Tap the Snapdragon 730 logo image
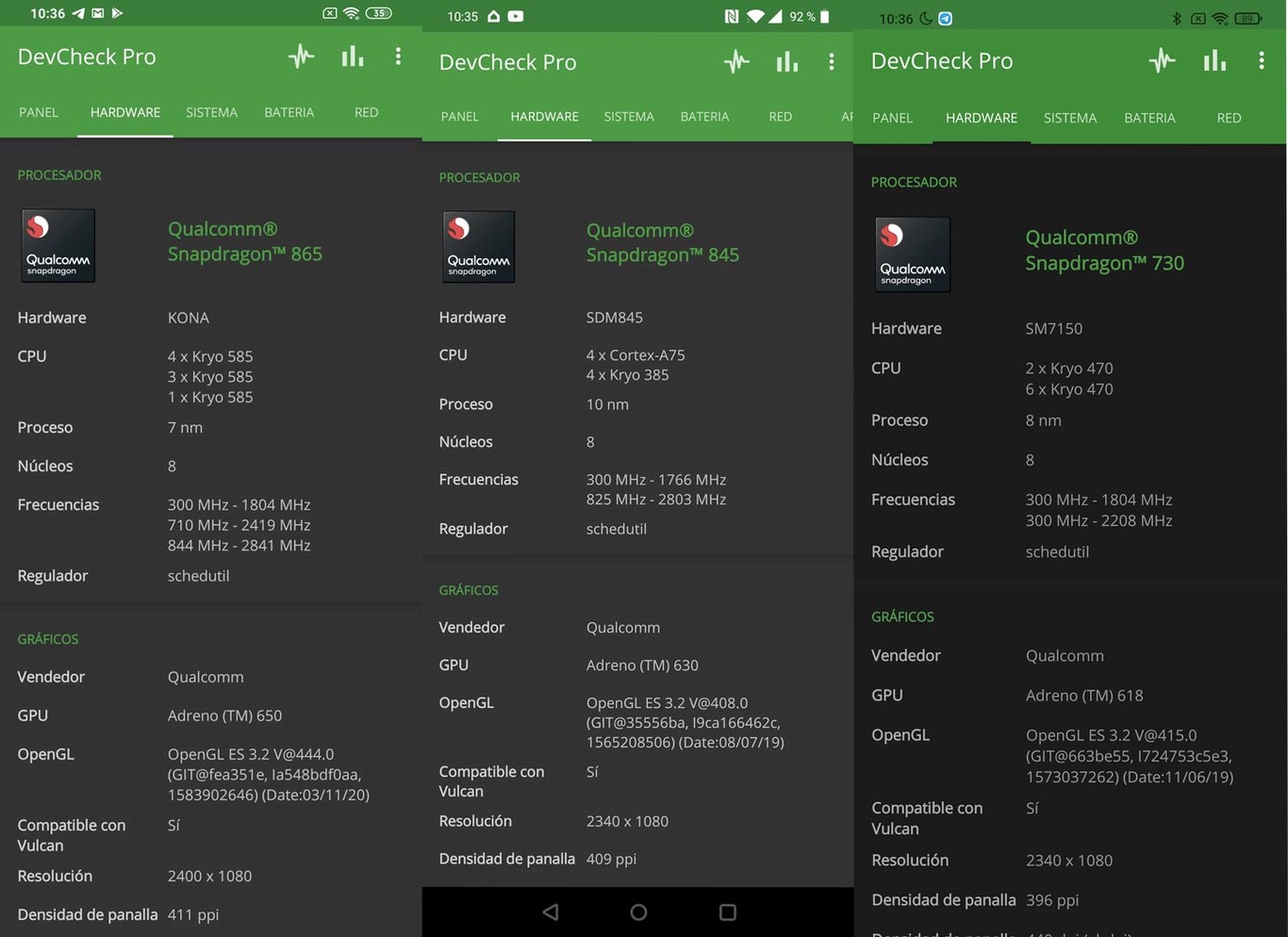This screenshot has height=937, width=1288. point(912,254)
